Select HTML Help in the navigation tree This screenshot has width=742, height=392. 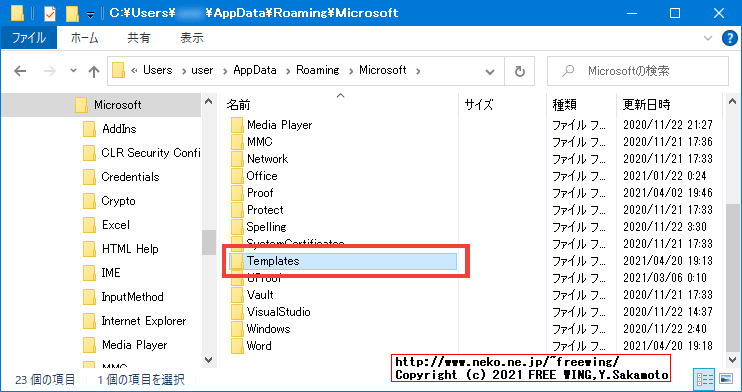click(x=130, y=249)
